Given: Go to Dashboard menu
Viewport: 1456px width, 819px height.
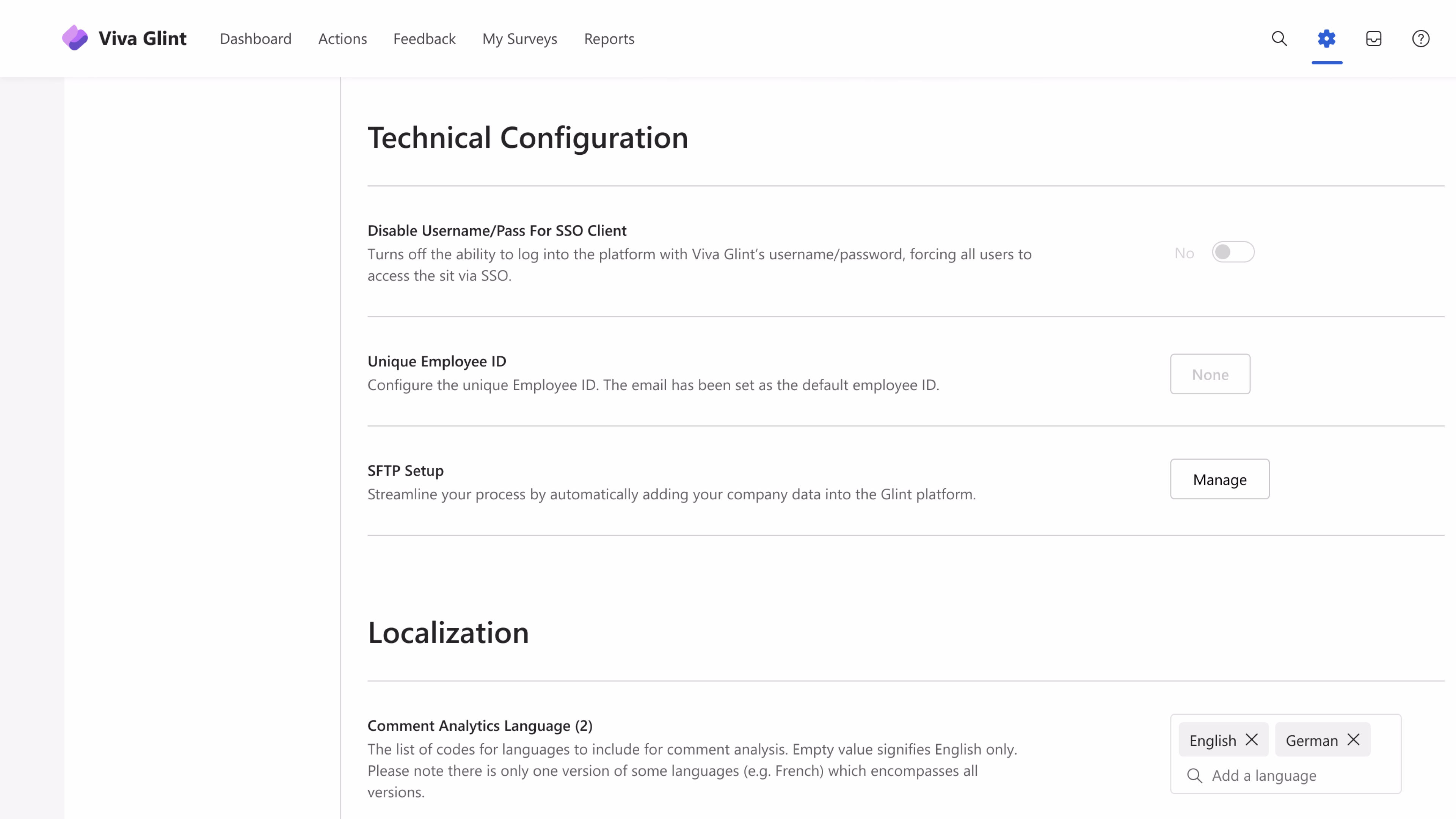Looking at the screenshot, I should 256,38.
